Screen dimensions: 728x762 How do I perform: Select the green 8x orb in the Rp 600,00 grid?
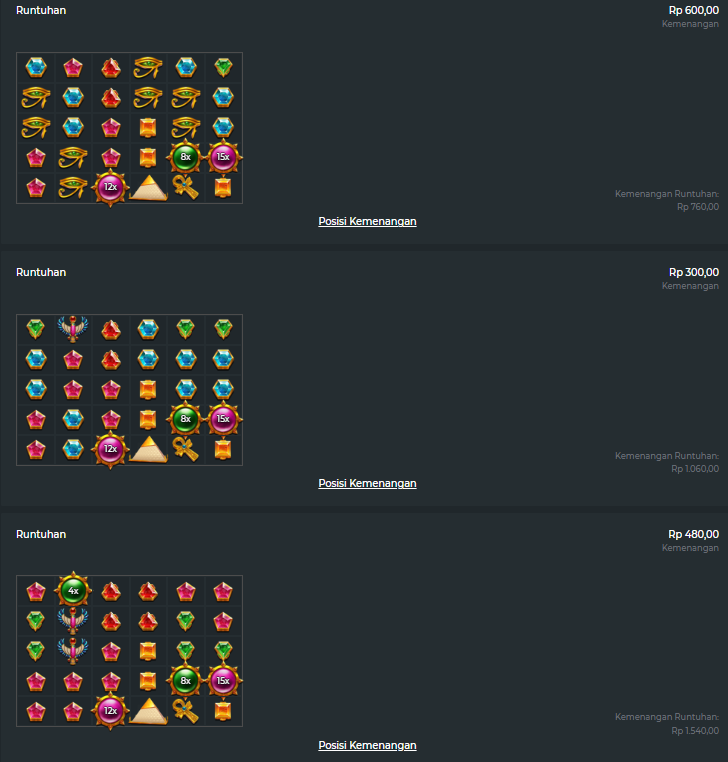185,157
